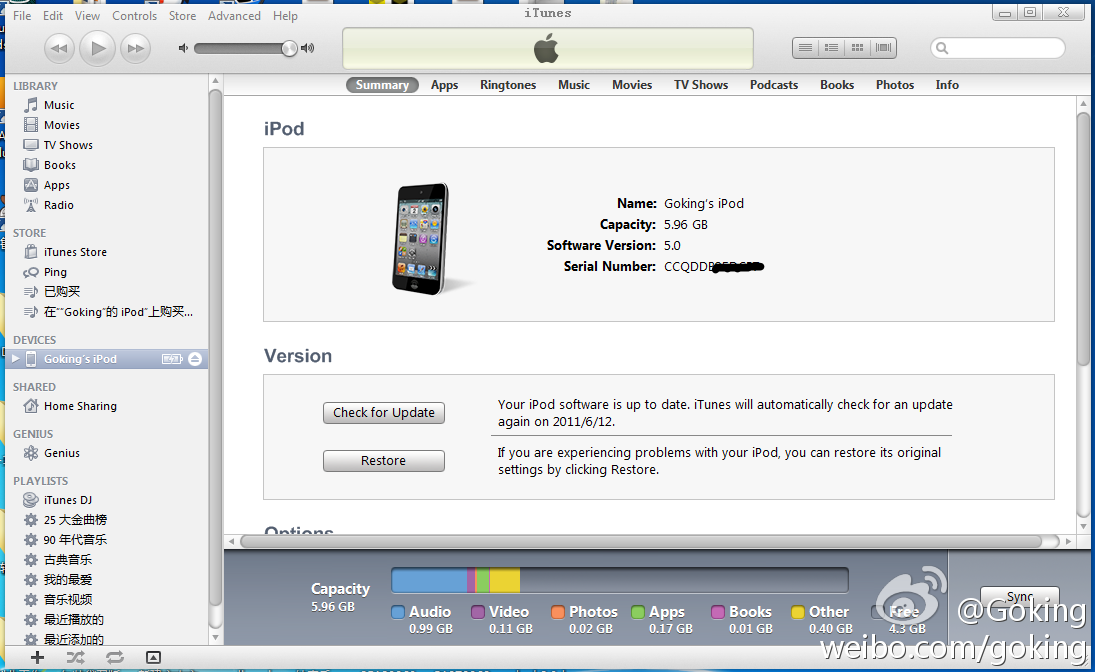Eject Goking's iPod
This screenshot has height=672, width=1095.
pos(195,359)
